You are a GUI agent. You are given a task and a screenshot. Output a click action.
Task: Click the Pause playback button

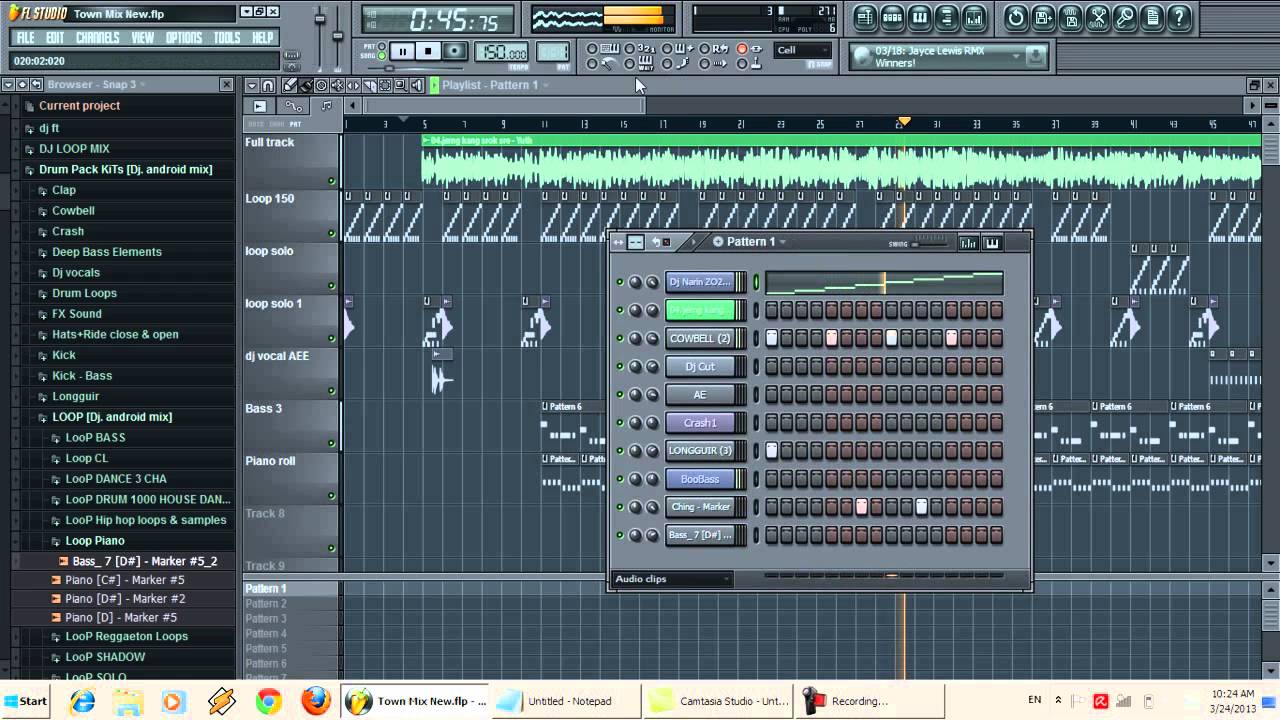coord(402,51)
